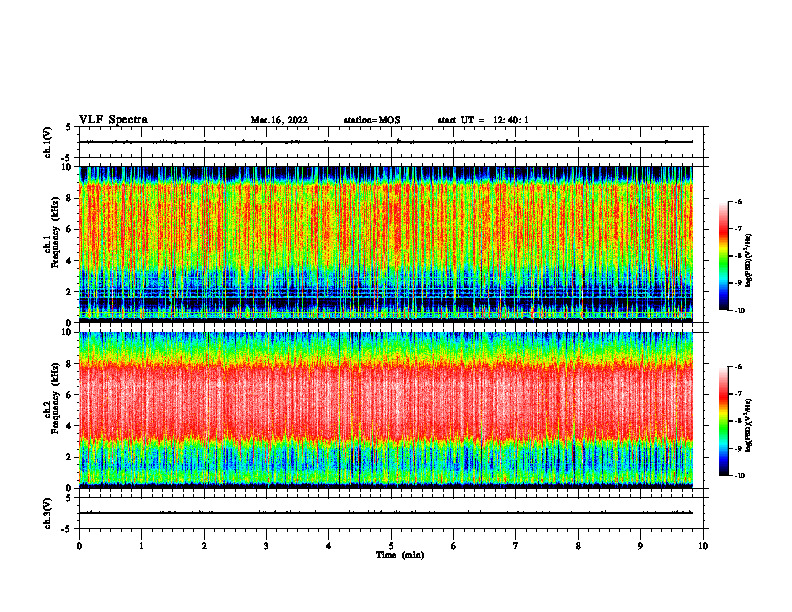This screenshot has width=792, height=612.
Task: Click the ch.2 spectrogram panel
Action: click(386, 410)
